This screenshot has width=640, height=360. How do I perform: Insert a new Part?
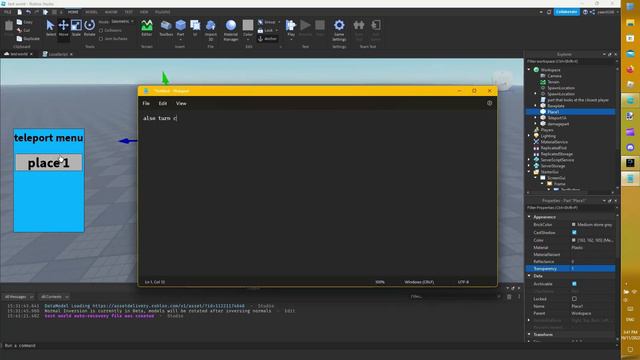pyautogui.click(x=180, y=28)
